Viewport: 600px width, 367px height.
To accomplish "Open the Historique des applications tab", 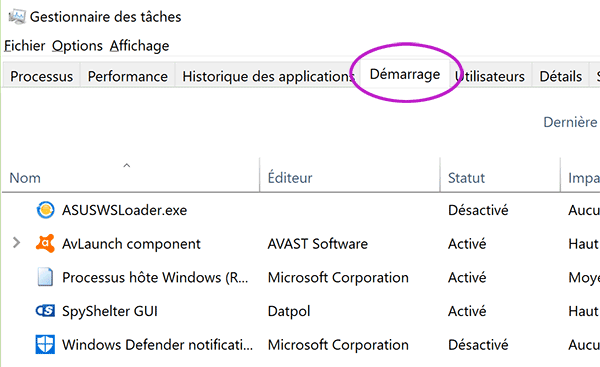I will (x=268, y=76).
